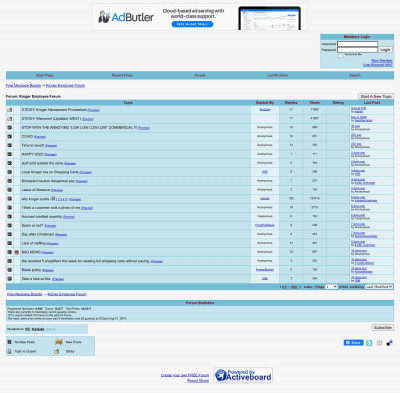Click the sticky icon beside STICKY Welcome topic
400x393 pixels.
pos(10,119)
